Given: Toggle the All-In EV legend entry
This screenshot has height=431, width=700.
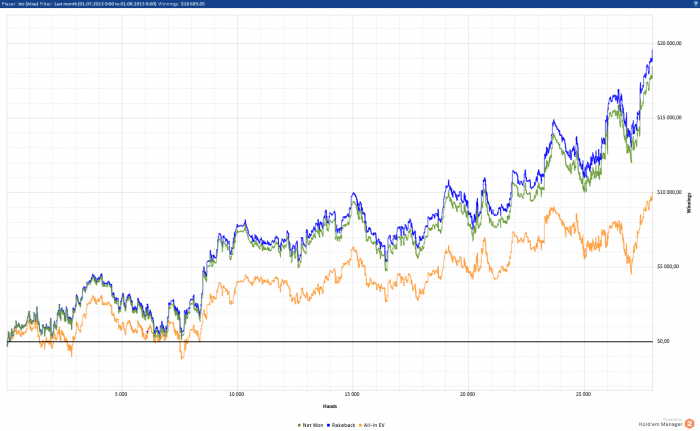Looking at the screenshot, I should click(x=371, y=425).
